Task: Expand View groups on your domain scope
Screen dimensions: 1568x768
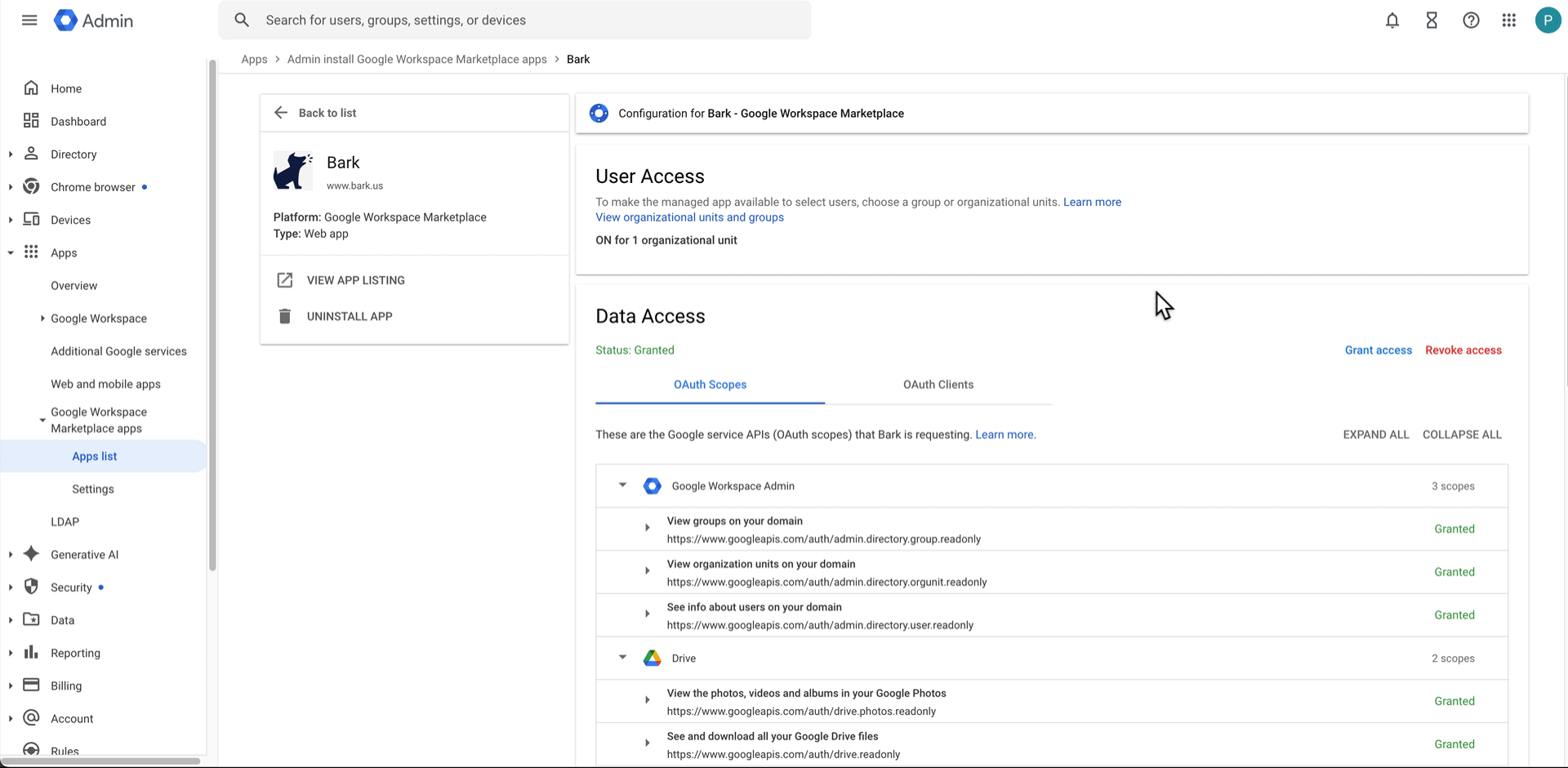Action: pos(648,528)
